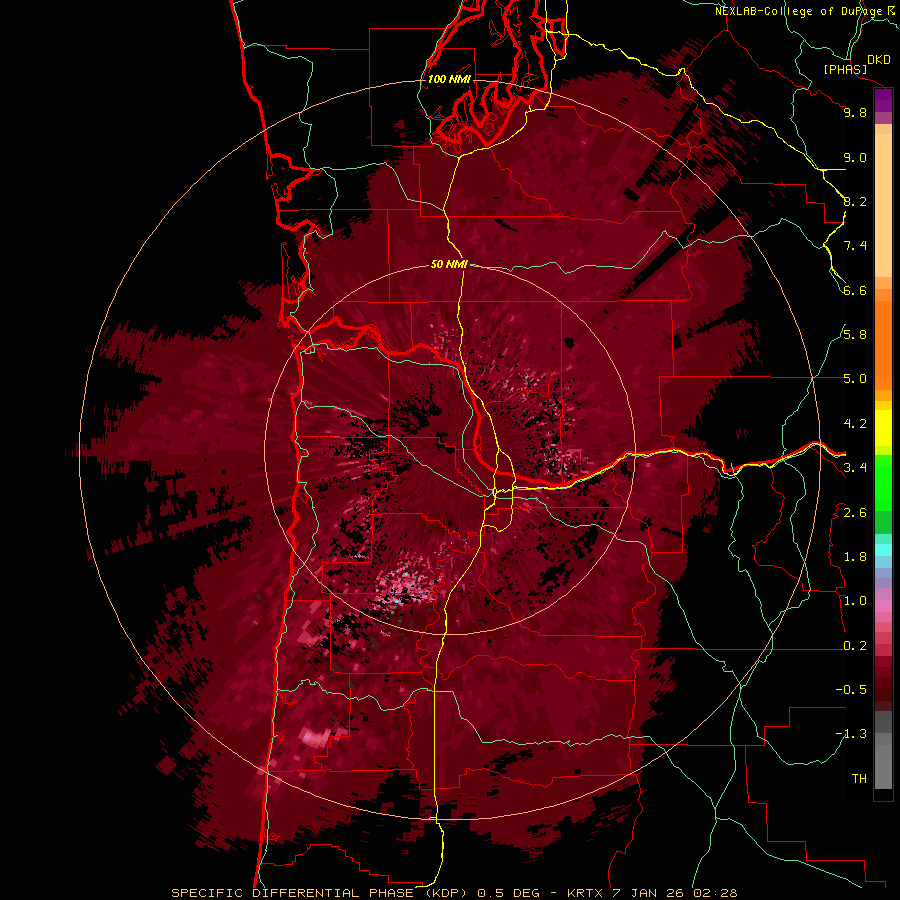The width and height of the screenshot is (900, 900).
Task: Click the light peach segment of the color scale
Action: coord(883,205)
